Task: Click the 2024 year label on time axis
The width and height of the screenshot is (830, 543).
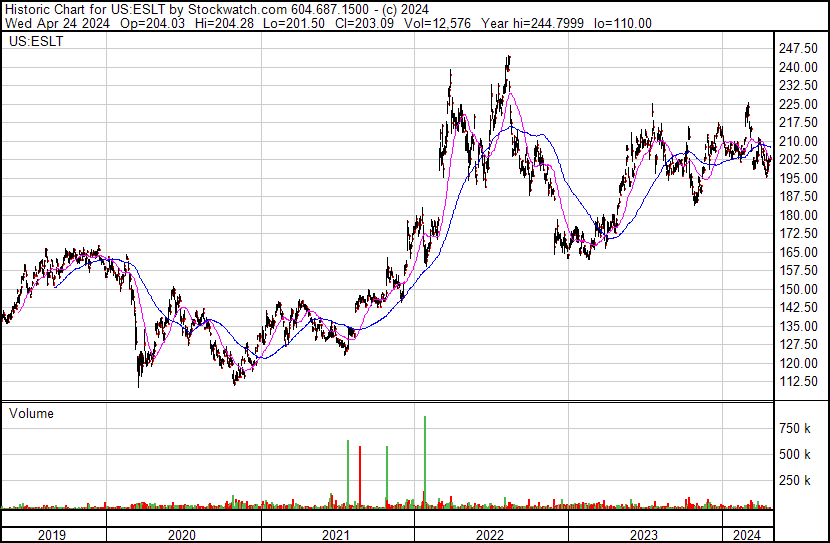Action: point(746,535)
